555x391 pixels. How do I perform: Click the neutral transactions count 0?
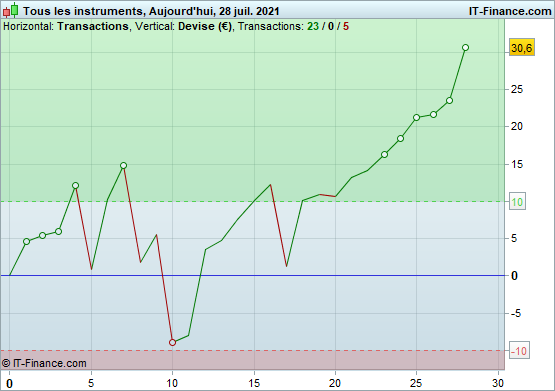(x=331, y=27)
